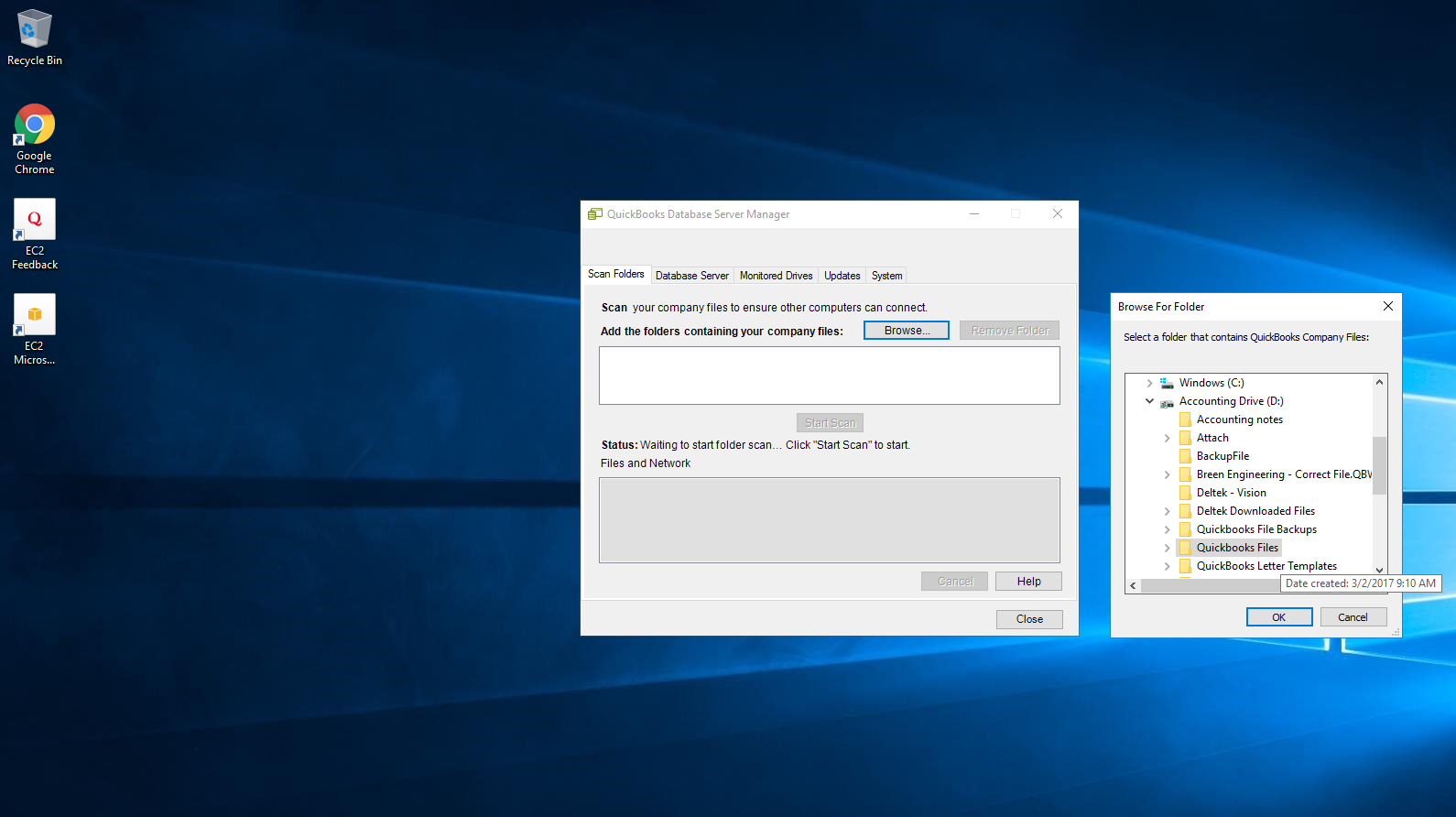Image resolution: width=1456 pixels, height=817 pixels.
Task: Click the tree scroll down arrow
Action: (1380, 570)
